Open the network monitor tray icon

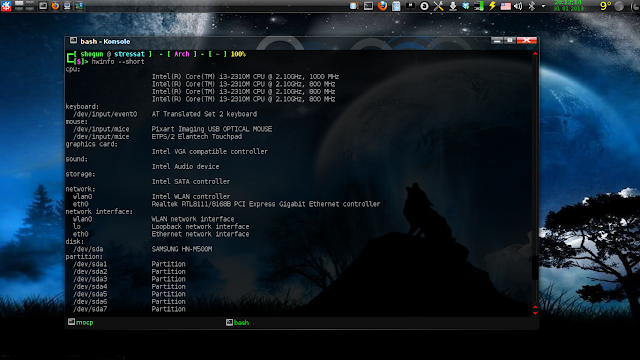pyautogui.click(x=479, y=6)
